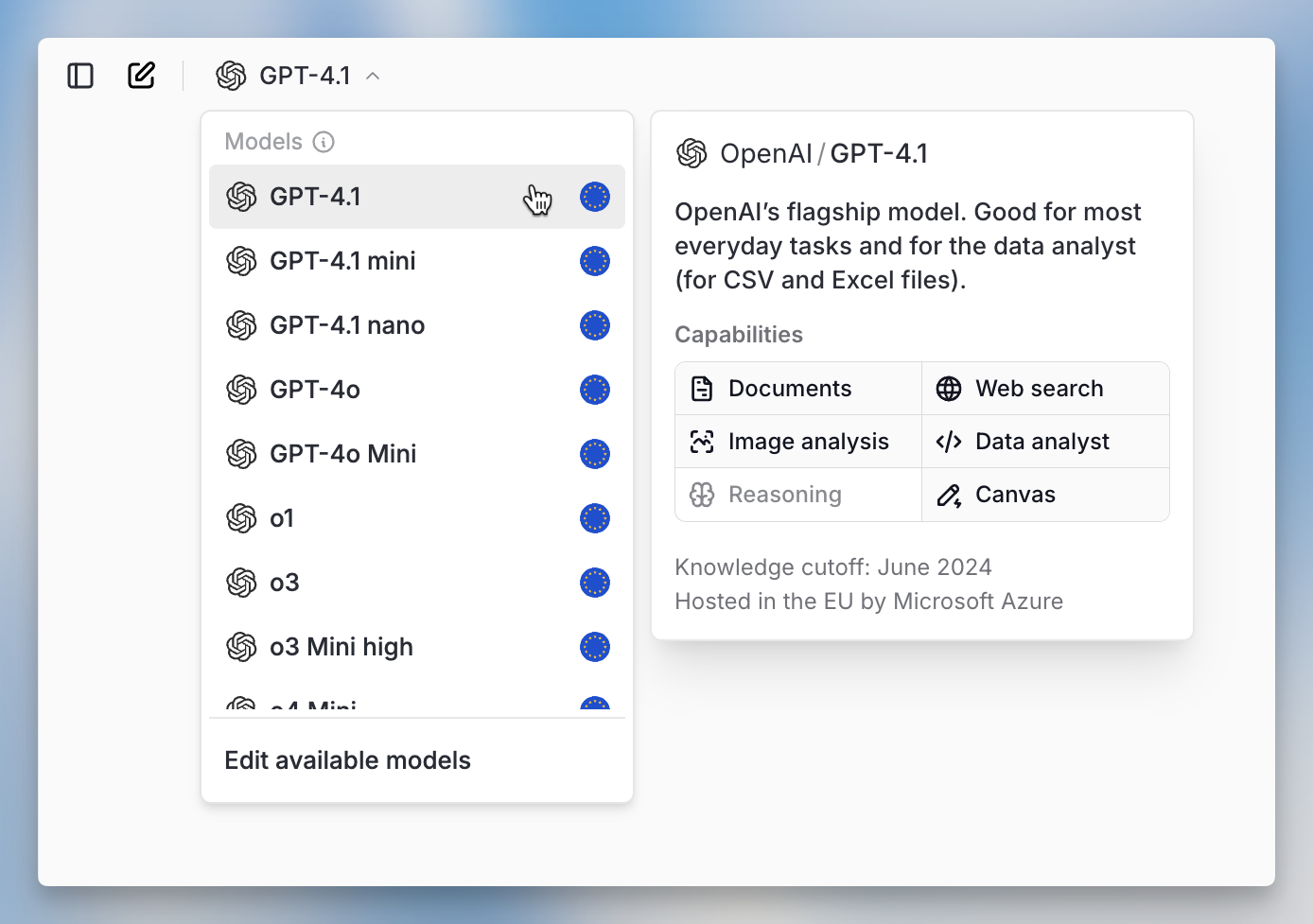Click the Image analysis scan icon
The height and width of the screenshot is (924, 1313).
[x=702, y=442]
